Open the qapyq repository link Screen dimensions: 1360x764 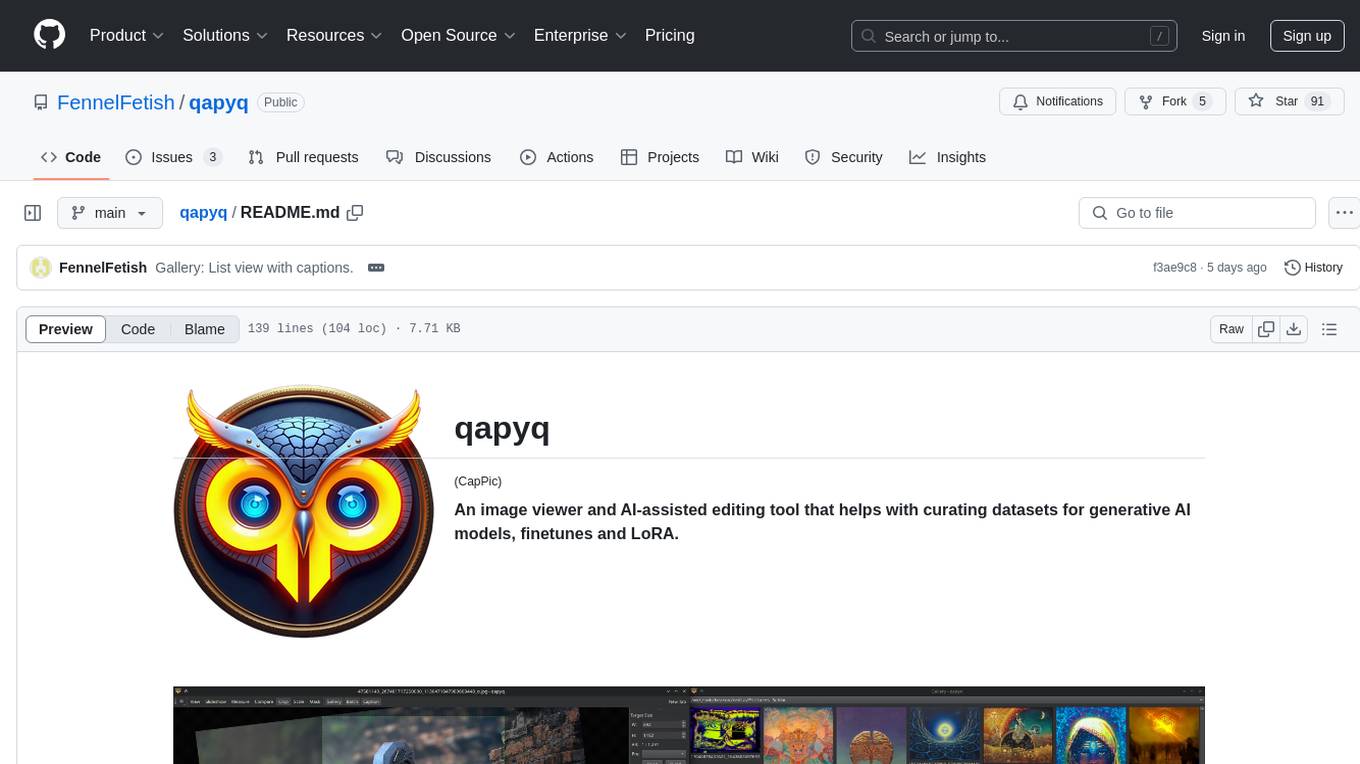click(218, 102)
